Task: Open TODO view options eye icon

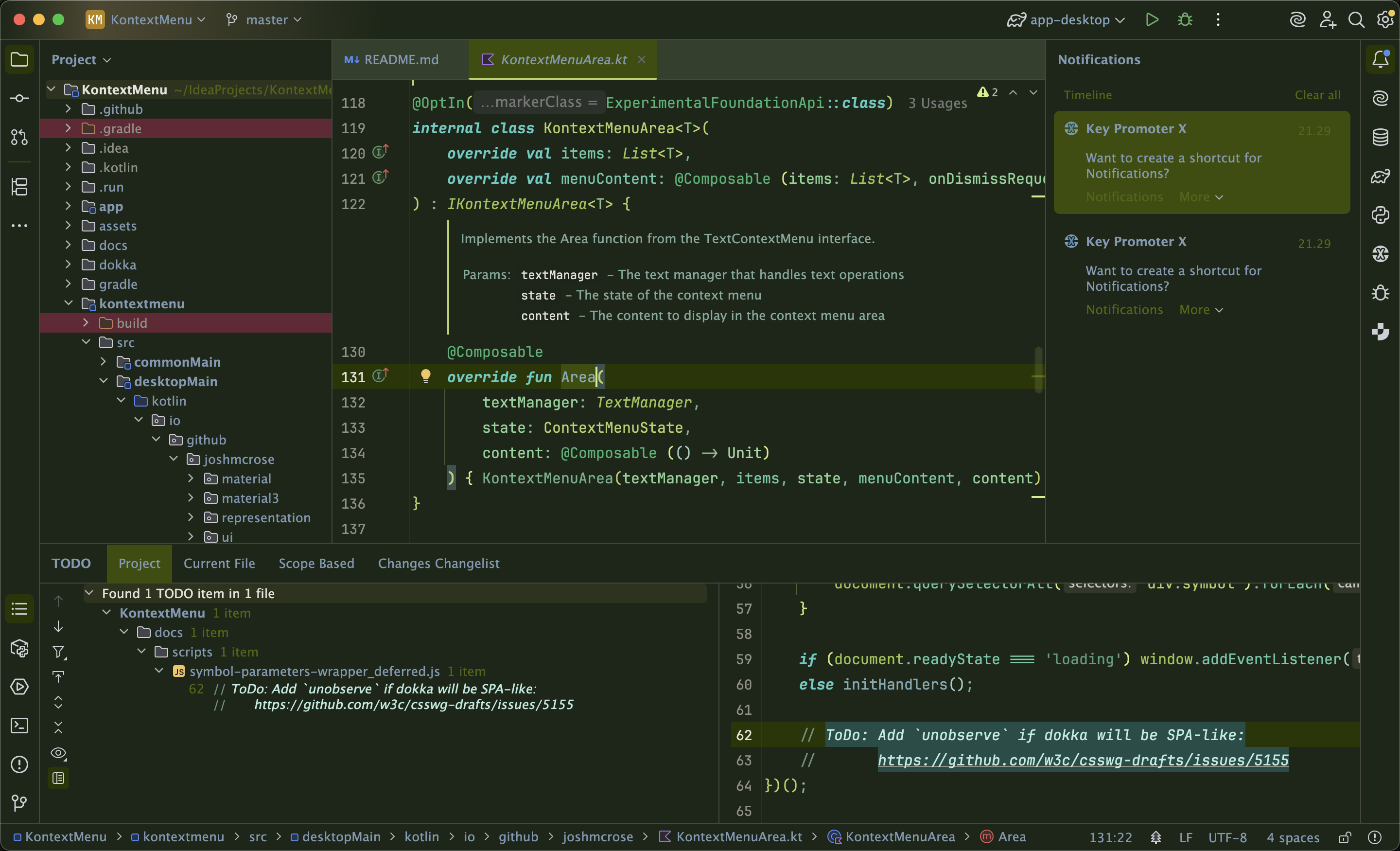Action: click(58, 753)
